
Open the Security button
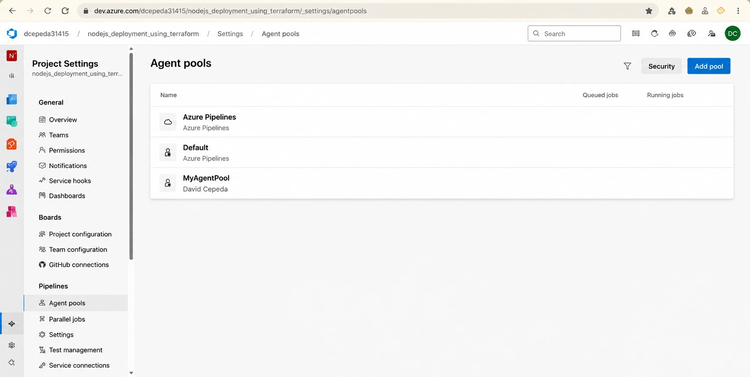pos(661,66)
